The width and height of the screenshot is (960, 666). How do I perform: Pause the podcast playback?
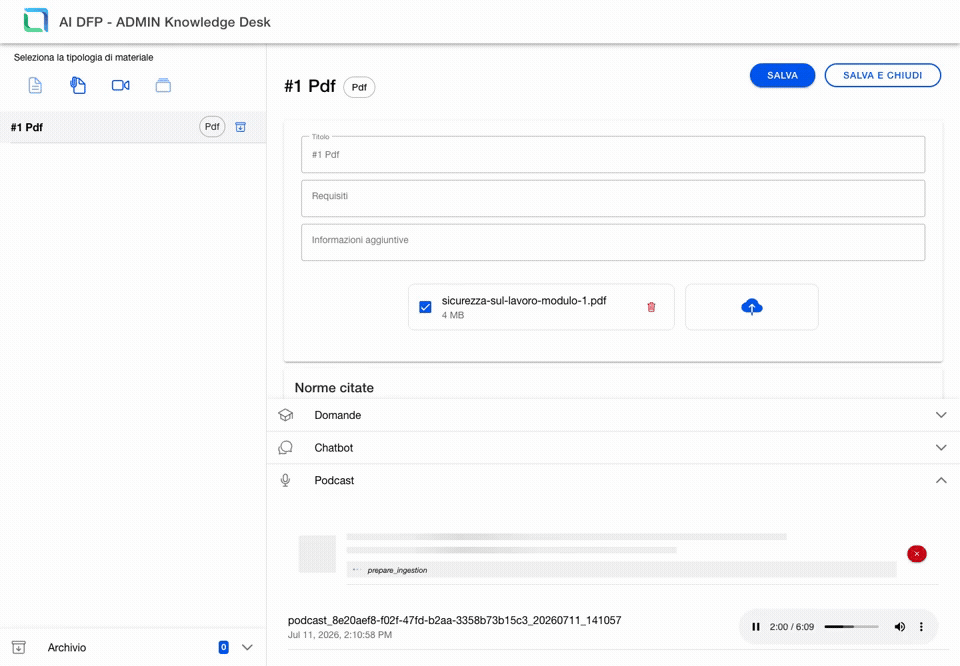pyautogui.click(x=756, y=627)
